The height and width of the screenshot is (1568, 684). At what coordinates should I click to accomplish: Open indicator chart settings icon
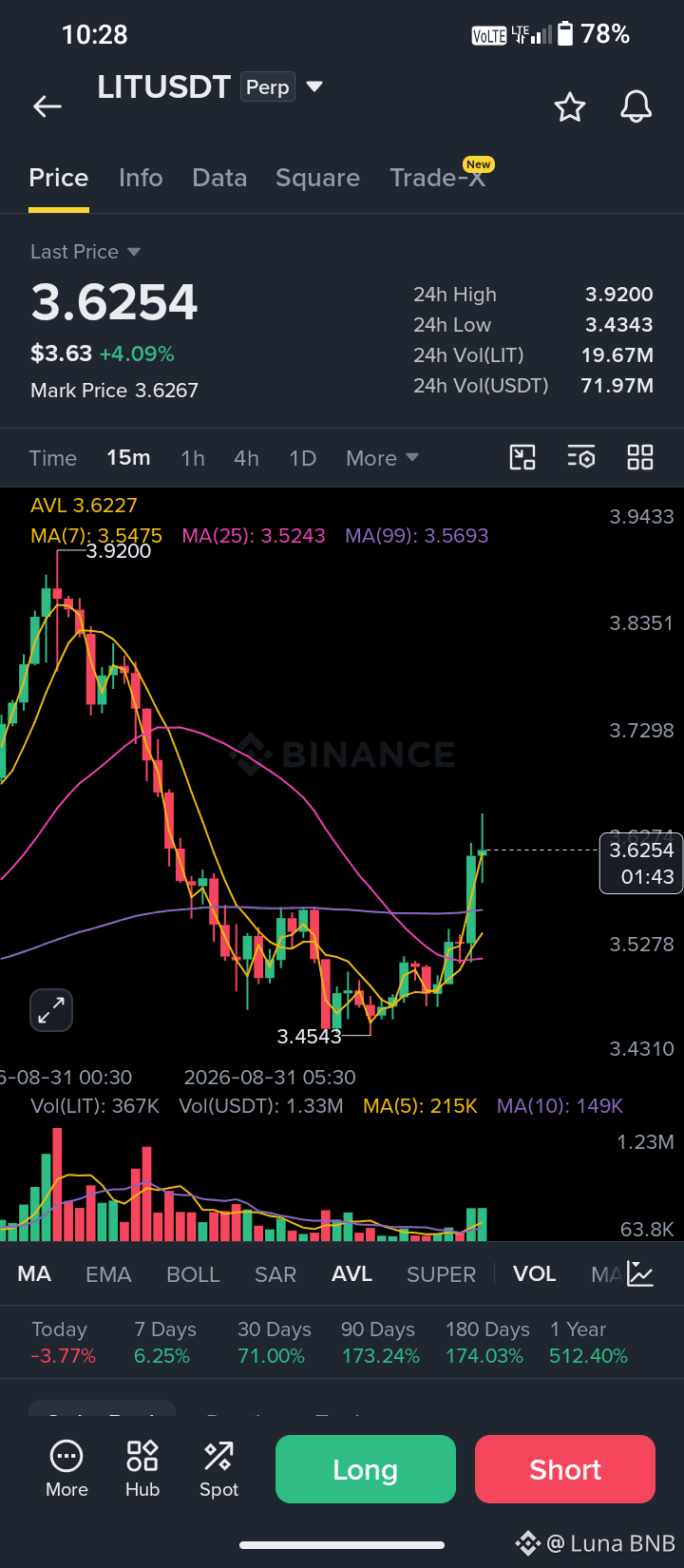click(x=640, y=1274)
